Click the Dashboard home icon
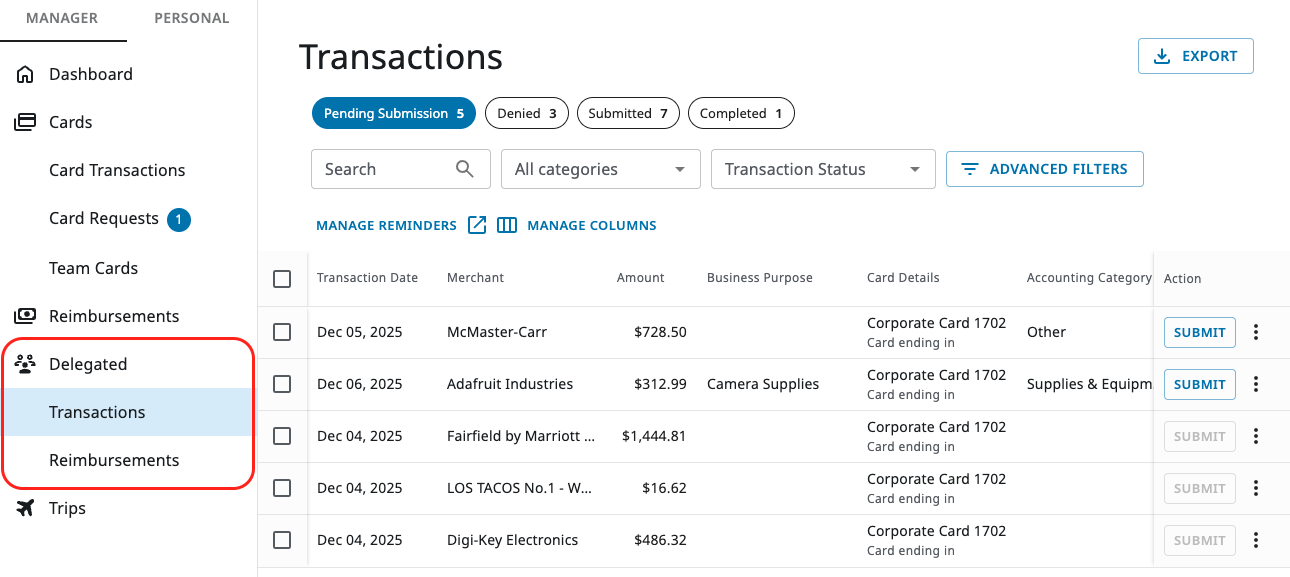1290x577 pixels. [25, 74]
